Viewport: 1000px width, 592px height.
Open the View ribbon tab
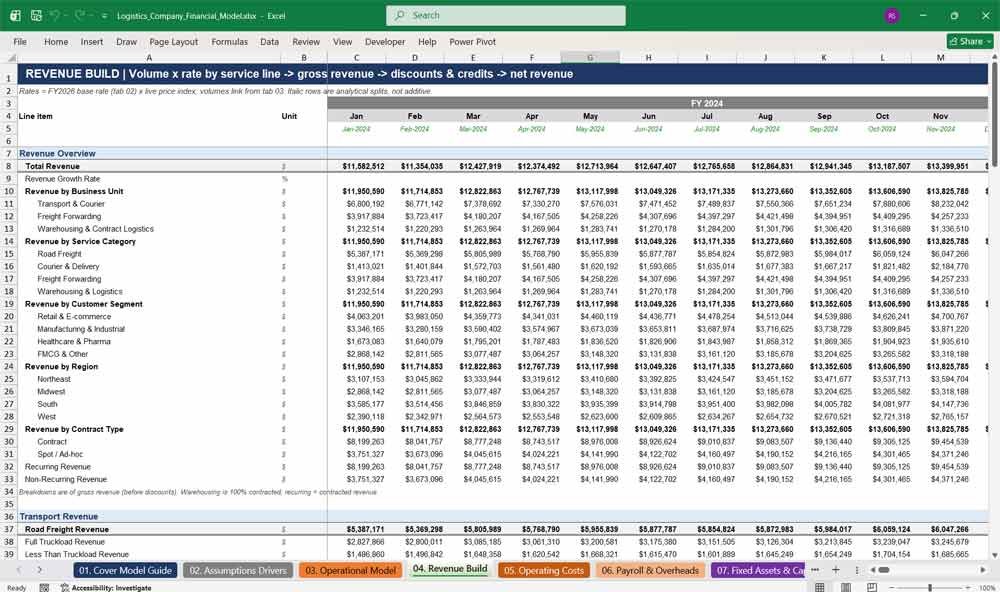point(342,41)
